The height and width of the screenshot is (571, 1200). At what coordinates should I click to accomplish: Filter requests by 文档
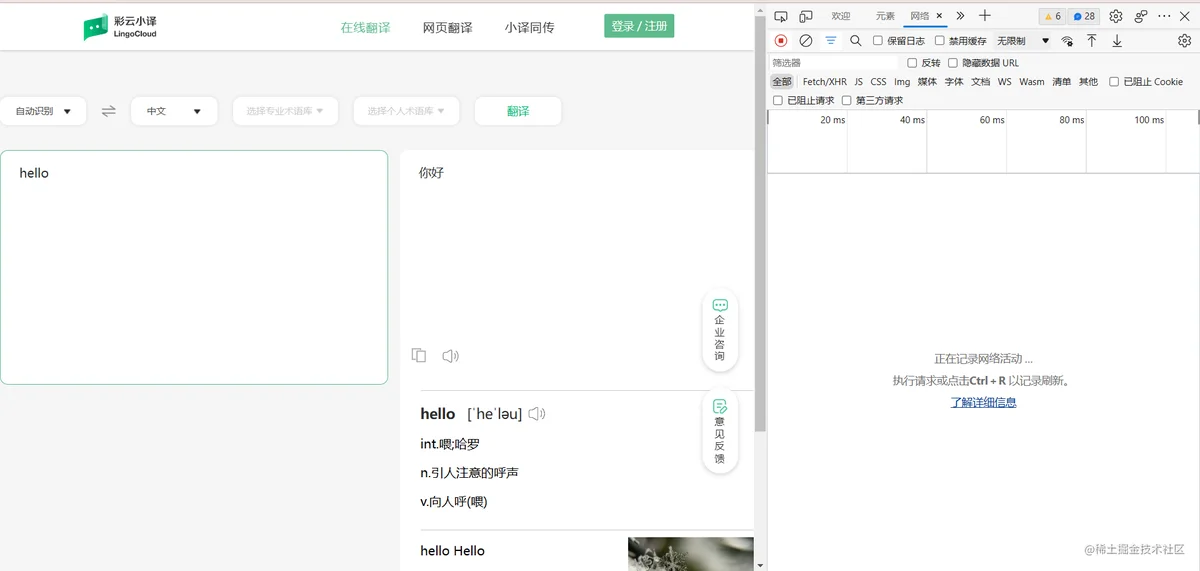tap(980, 82)
